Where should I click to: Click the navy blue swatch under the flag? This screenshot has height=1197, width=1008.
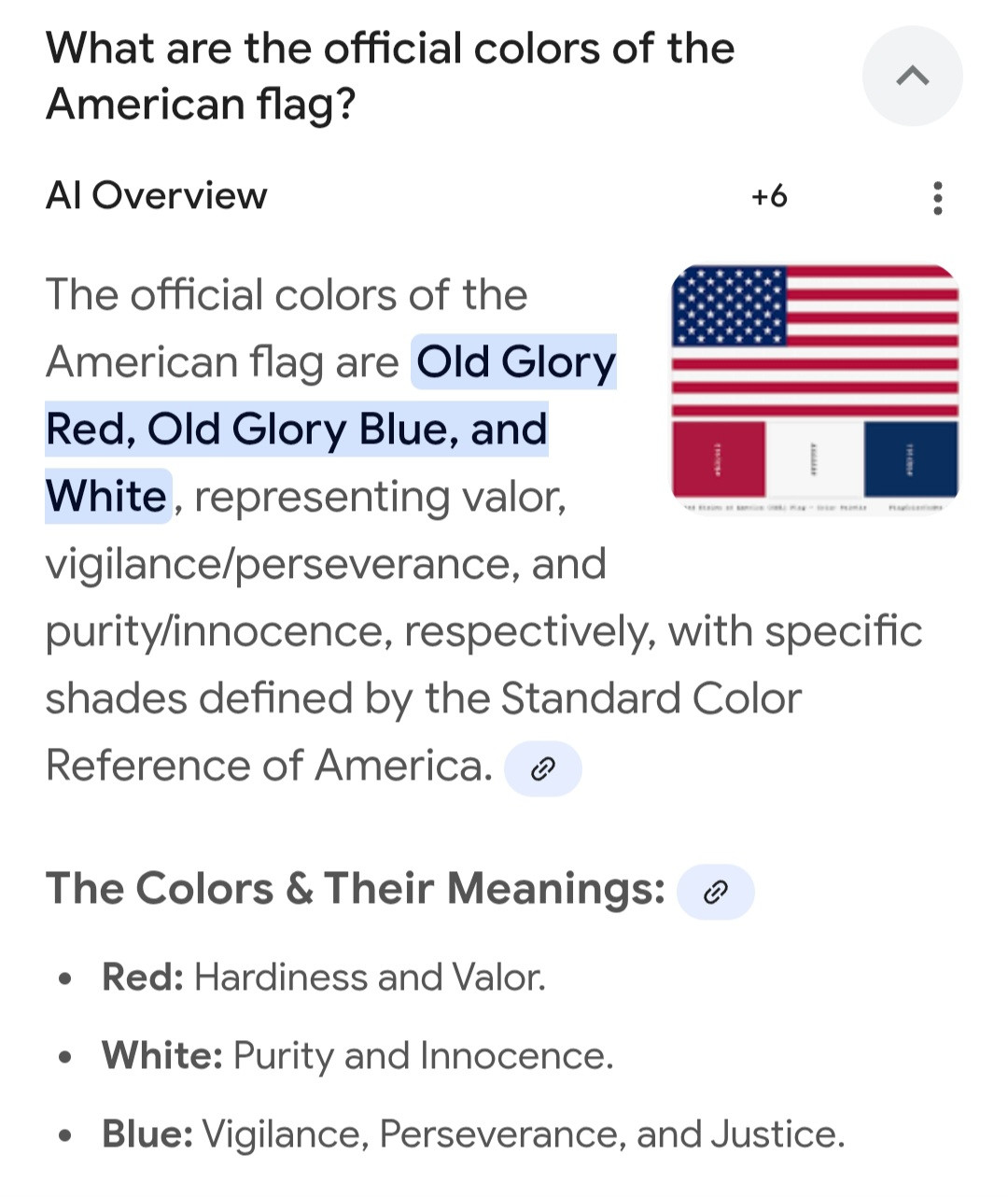click(x=911, y=459)
